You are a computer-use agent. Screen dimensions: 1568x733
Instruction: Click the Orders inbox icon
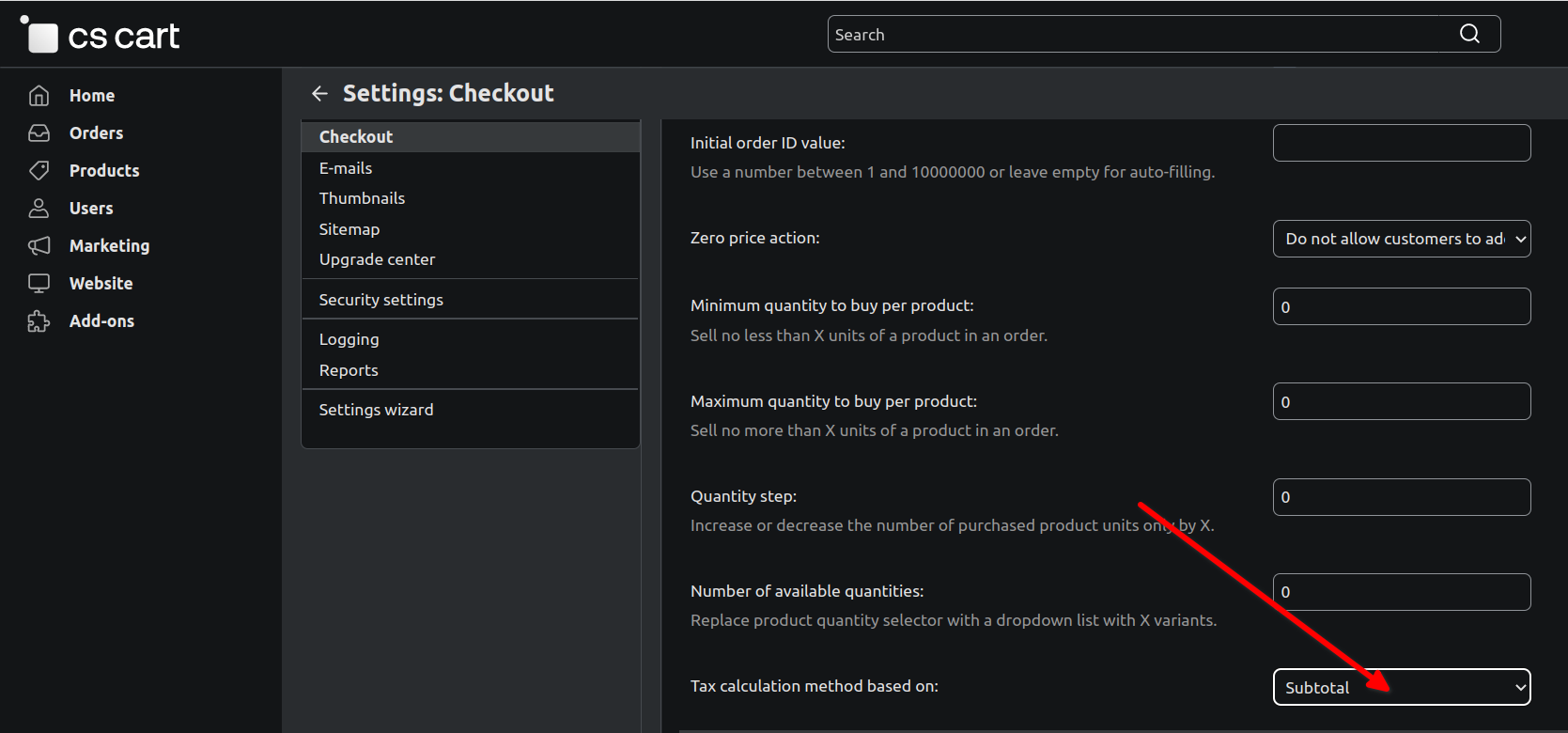(39, 133)
